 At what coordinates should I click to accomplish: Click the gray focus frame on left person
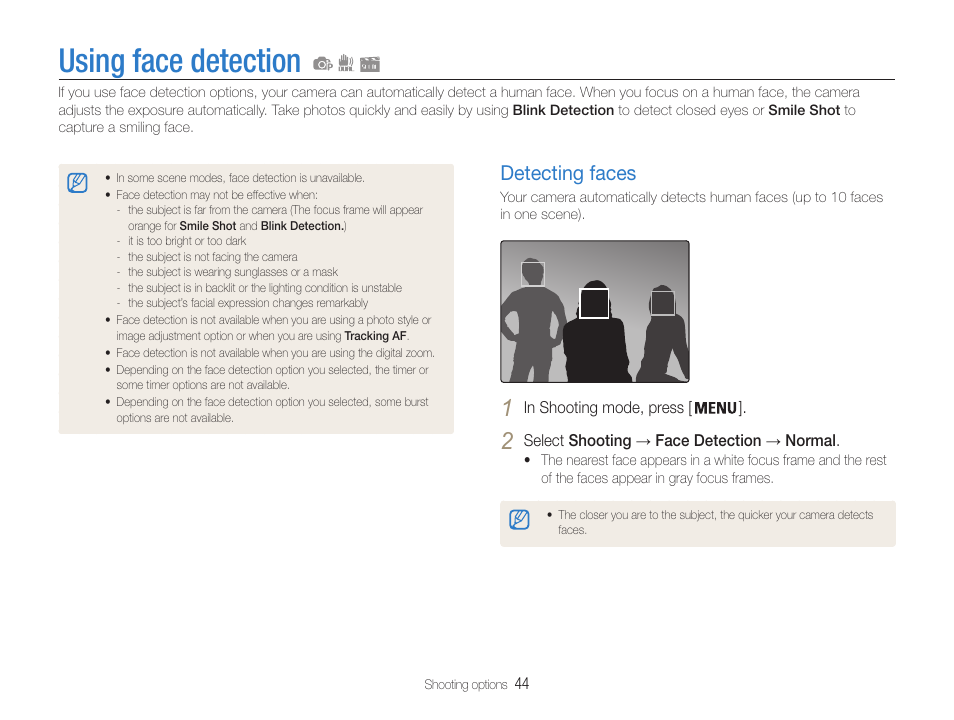pyautogui.click(x=533, y=274)
